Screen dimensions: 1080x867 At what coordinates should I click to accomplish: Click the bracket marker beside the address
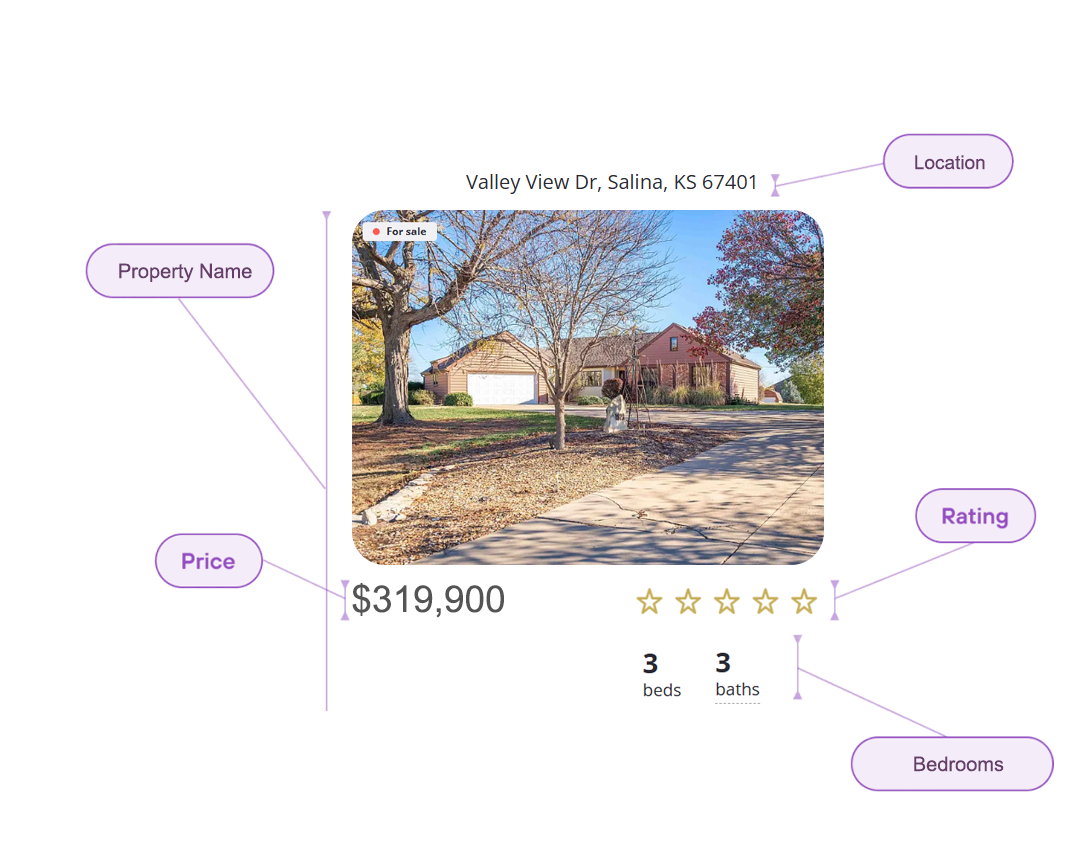(775, 184)
